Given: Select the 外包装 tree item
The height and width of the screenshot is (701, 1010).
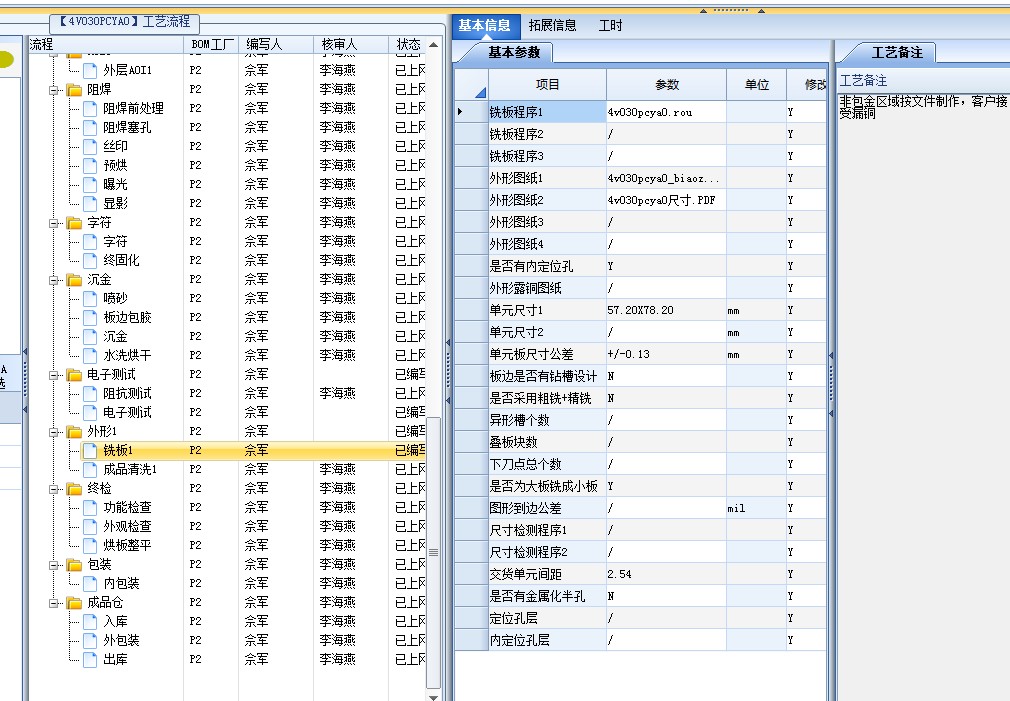Looking at the screenshot, I should (x=121, y=641).
